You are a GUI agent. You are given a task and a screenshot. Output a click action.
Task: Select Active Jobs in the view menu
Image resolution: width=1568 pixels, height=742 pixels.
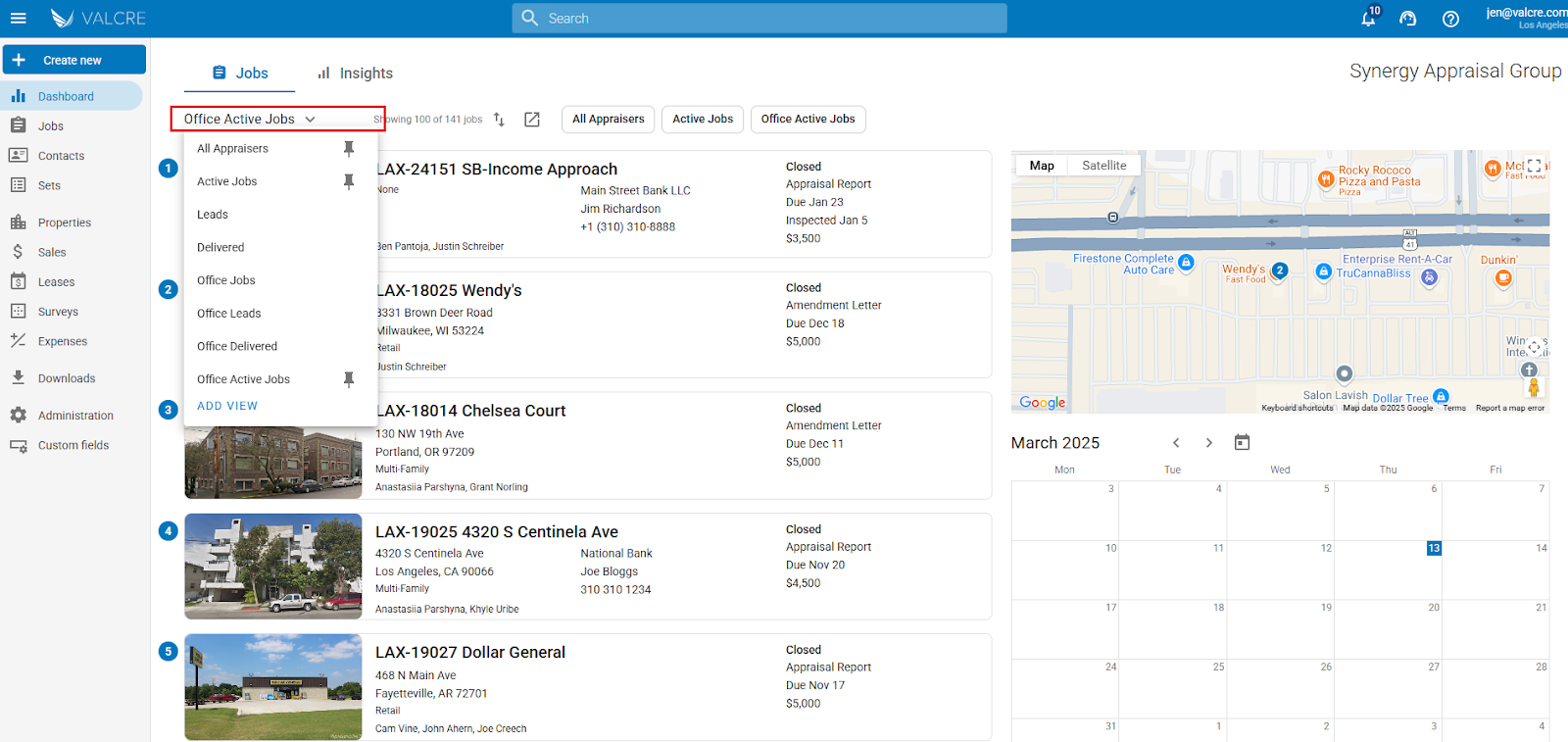click(x=226, y=181)
